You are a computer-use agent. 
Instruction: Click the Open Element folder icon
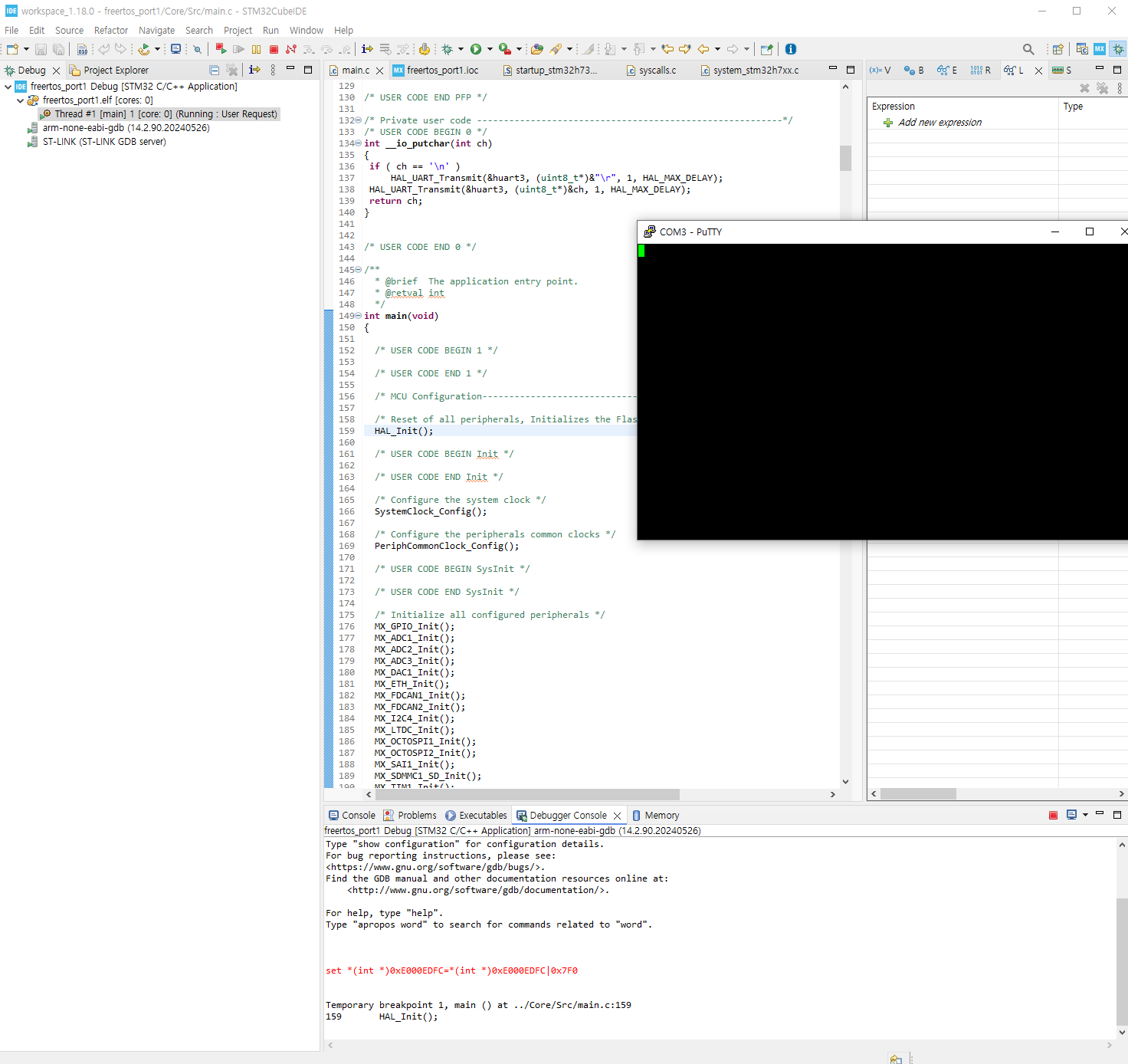point(537,49)
